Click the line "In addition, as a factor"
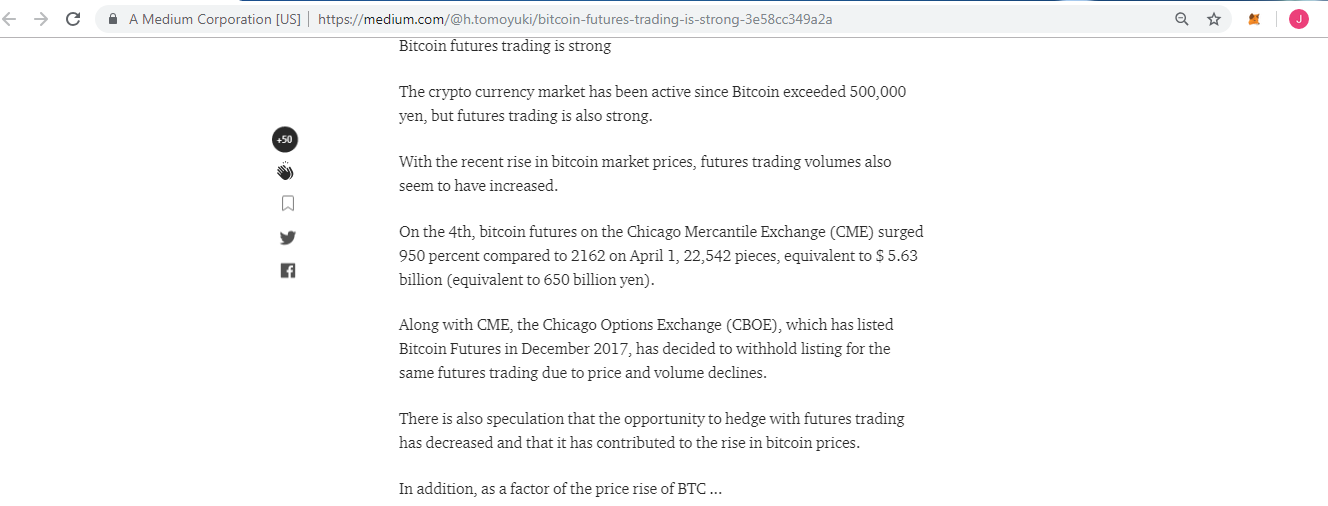Image resolution: width=1328 pixels, height=506 pixels. (560, 489)
